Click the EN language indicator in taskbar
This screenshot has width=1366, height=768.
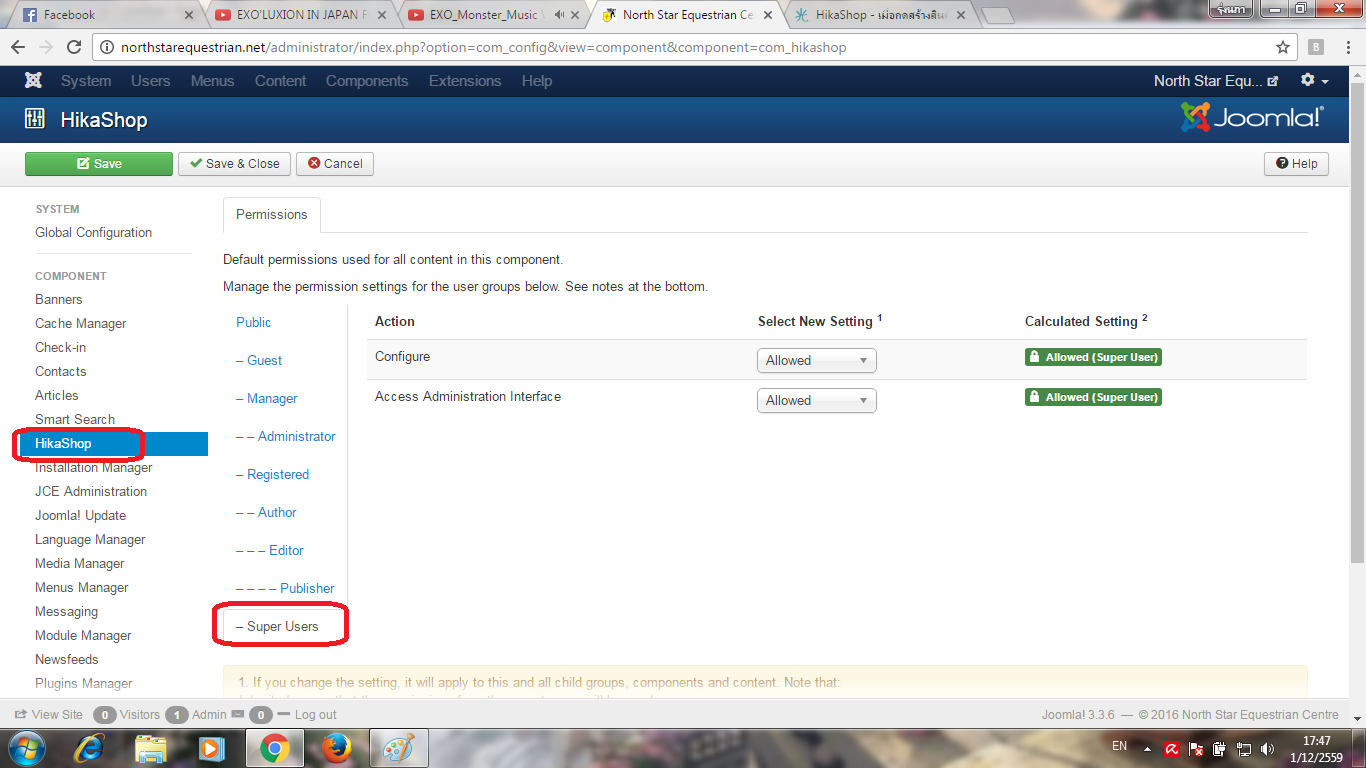(x=1119, y=746)
